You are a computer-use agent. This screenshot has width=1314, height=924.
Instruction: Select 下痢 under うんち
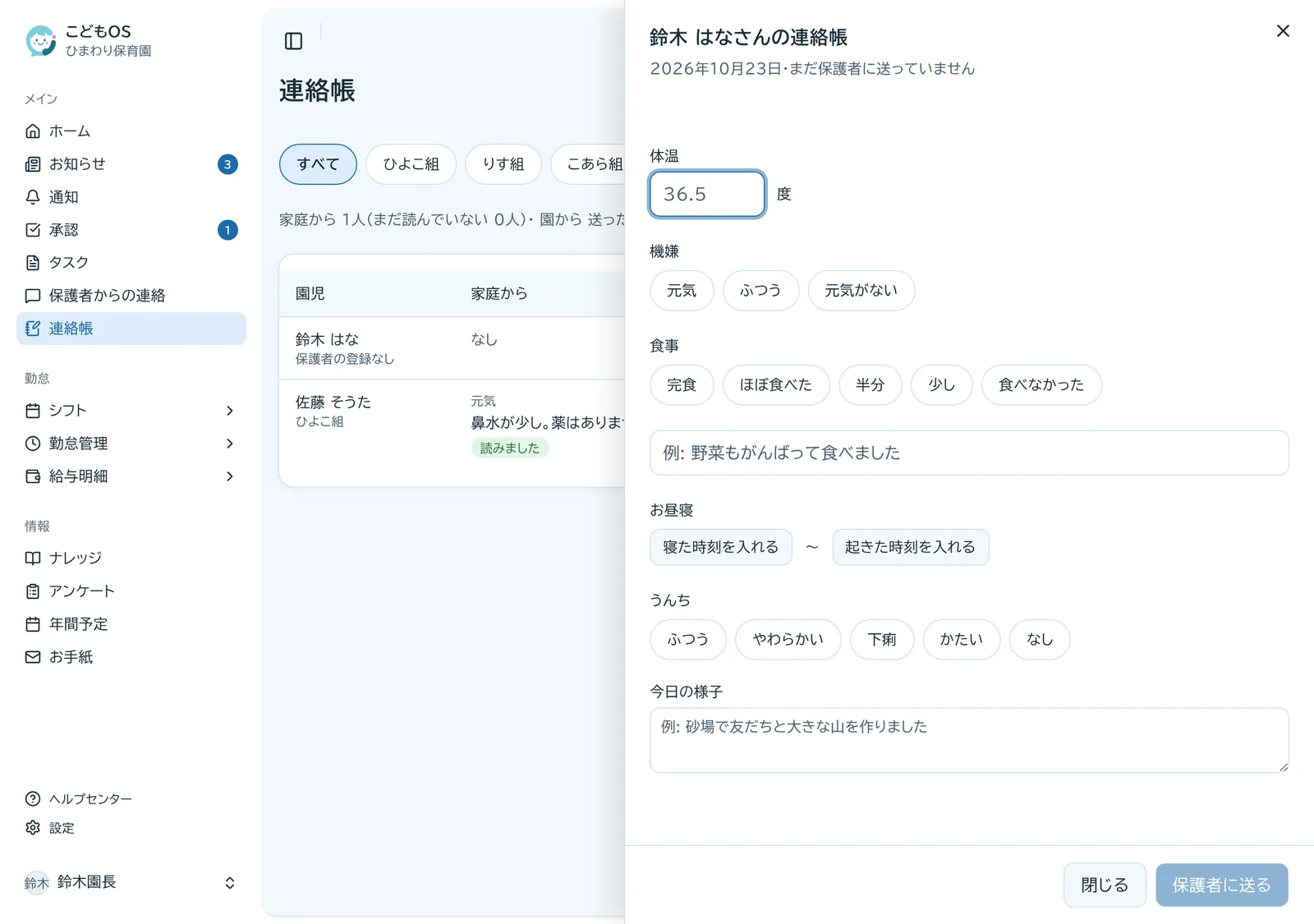point(882,640)
